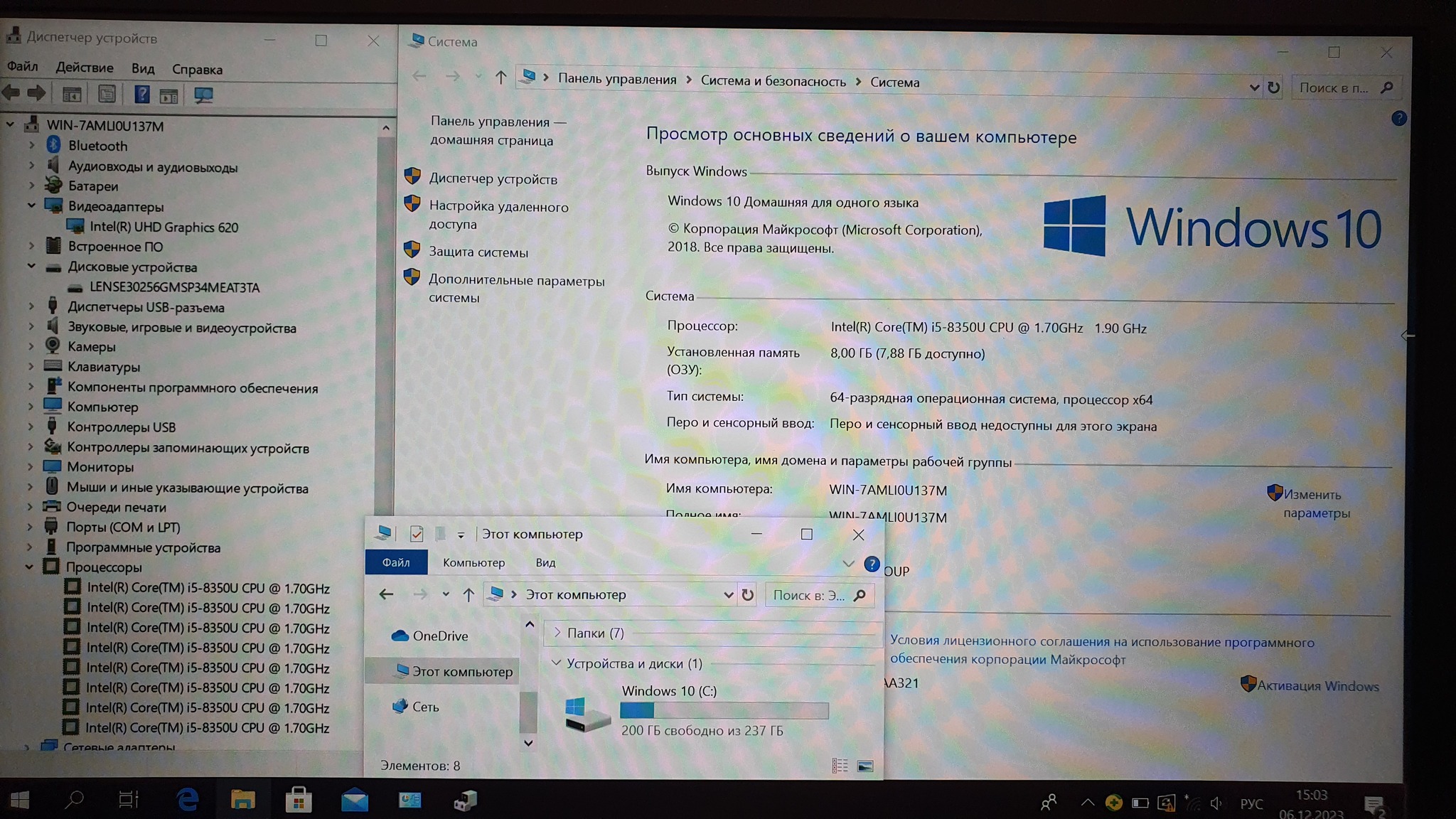
Task: Click the scan for hardware changes toolbar icon
Action: (203, 95)
